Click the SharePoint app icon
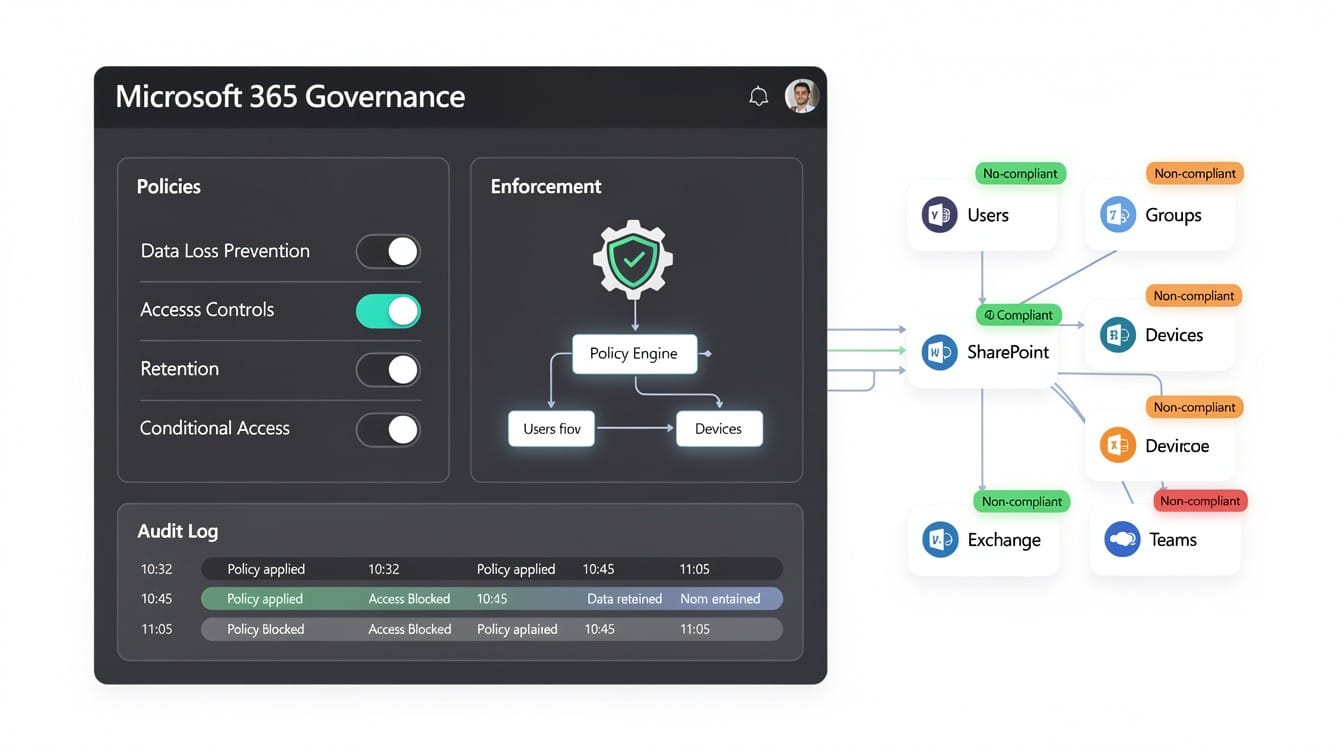Screen dimensions: 1344x752 [939, 352]
